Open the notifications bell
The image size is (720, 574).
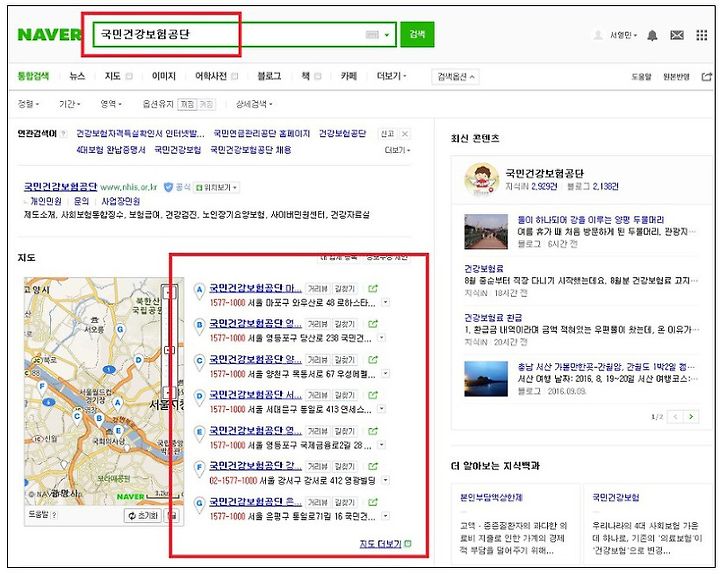[x=652, y=35]
